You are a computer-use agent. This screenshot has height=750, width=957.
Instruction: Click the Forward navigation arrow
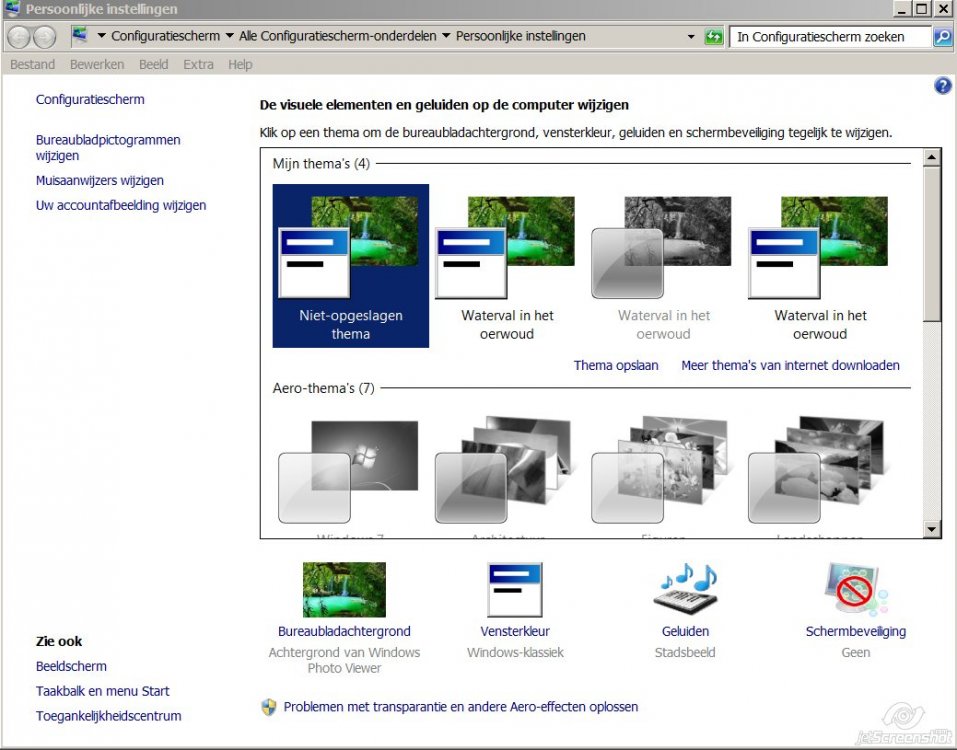coord(45,37)
